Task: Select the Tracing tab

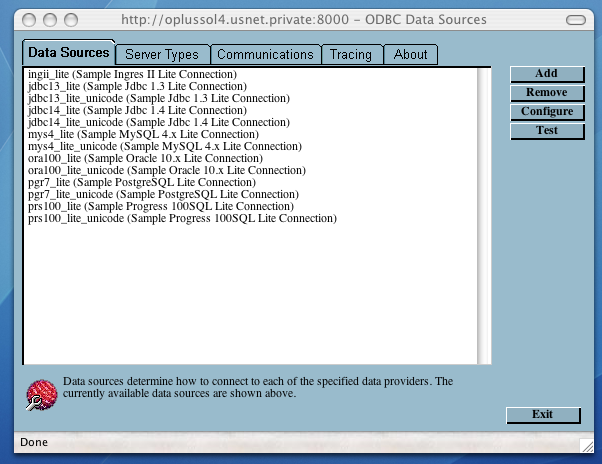Action: pos(351,55)
